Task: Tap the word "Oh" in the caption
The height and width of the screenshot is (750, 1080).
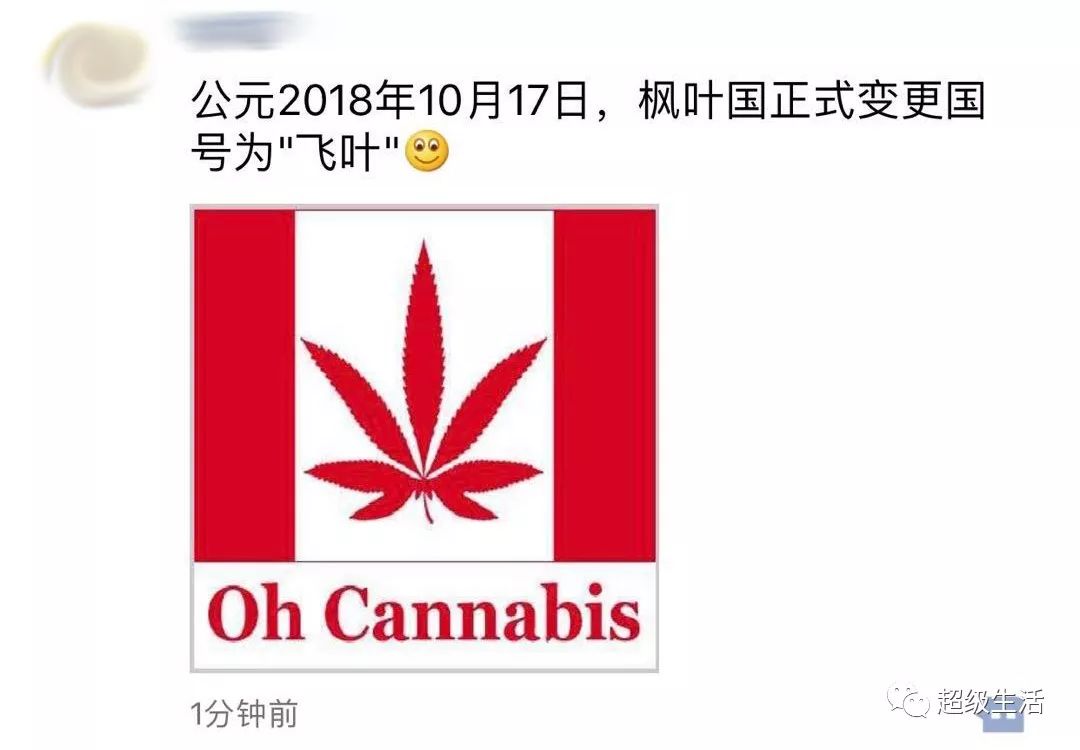Action: click(x=255, y=613)
